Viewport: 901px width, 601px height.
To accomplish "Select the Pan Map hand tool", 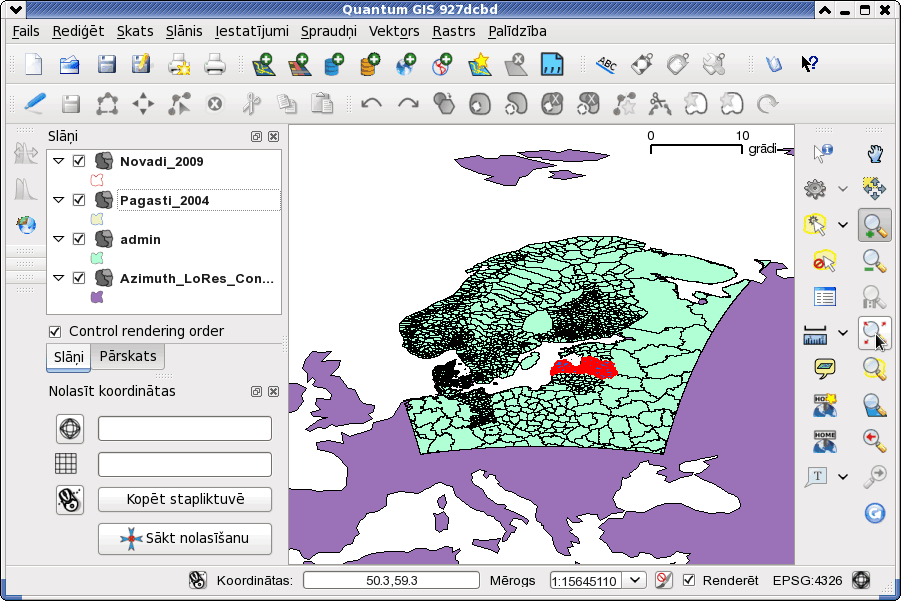I will (x=874, y=153).
